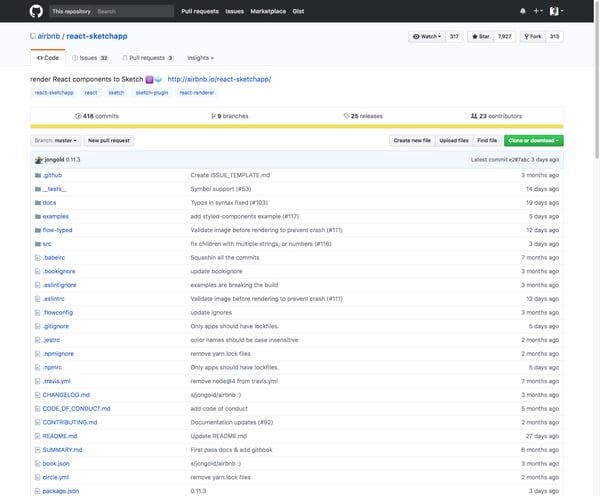Open the src folder
The width and height of the screenshot is (600, 496).
[x=47, y=244]
